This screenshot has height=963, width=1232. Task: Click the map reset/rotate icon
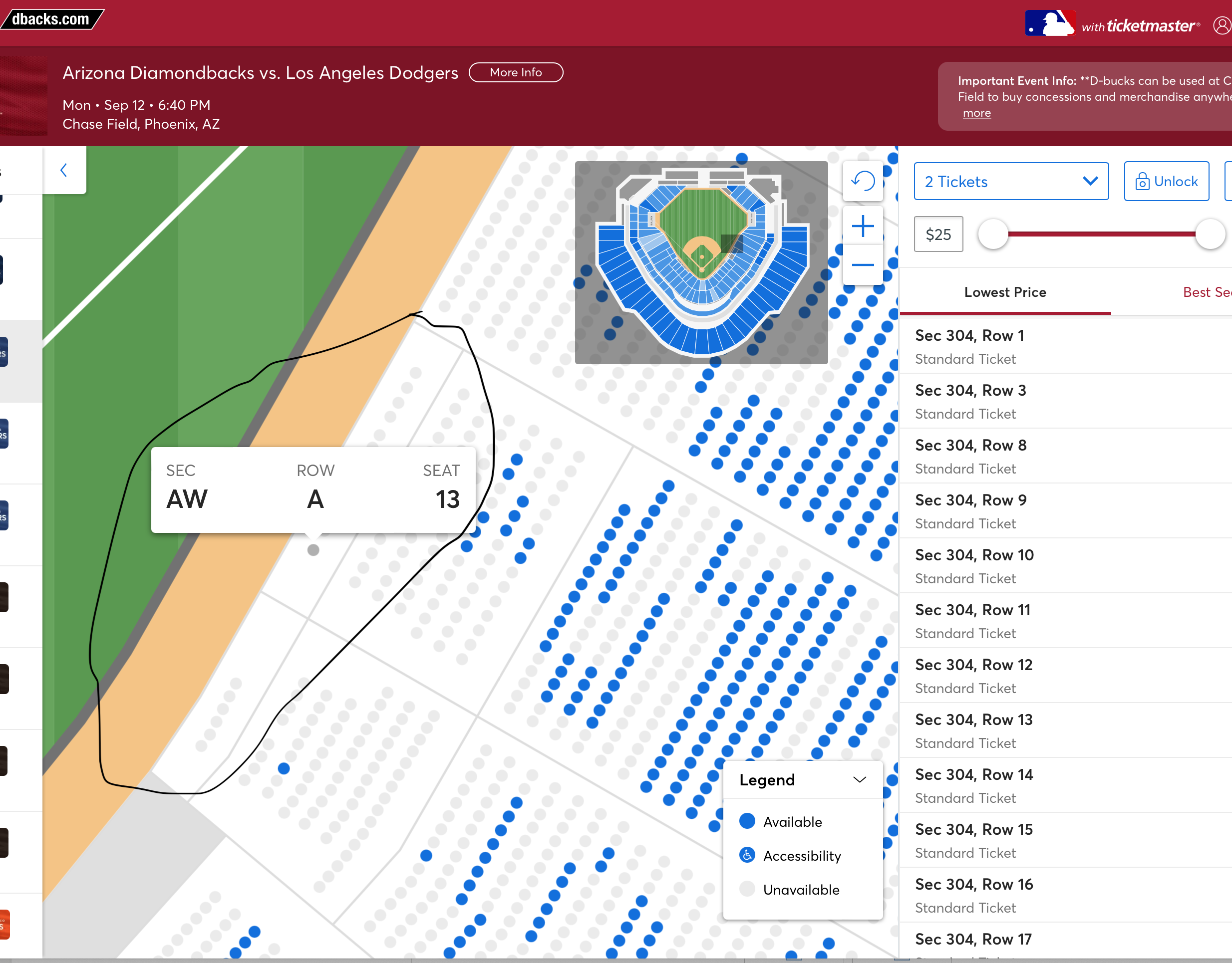click(x=863, y=181)
